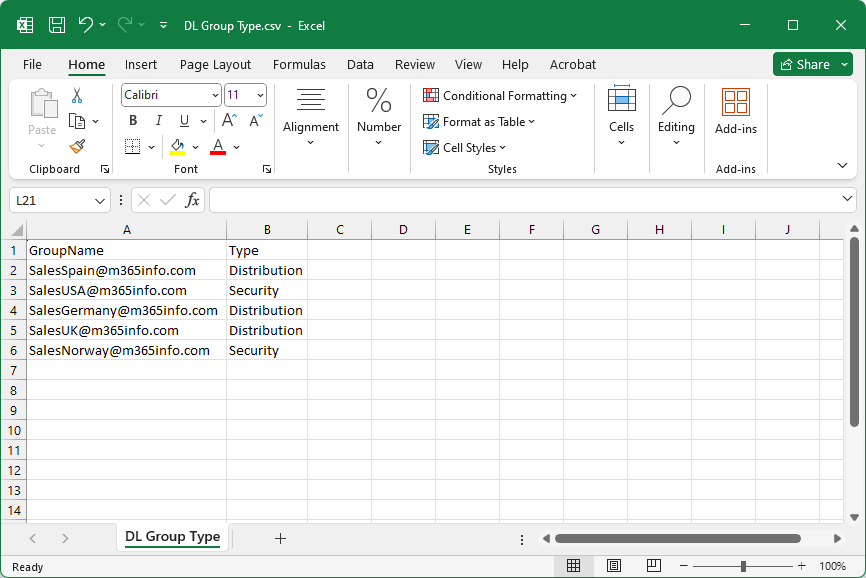
Task: Select Page Break Preview in status bar
Action: pos(653,565)
